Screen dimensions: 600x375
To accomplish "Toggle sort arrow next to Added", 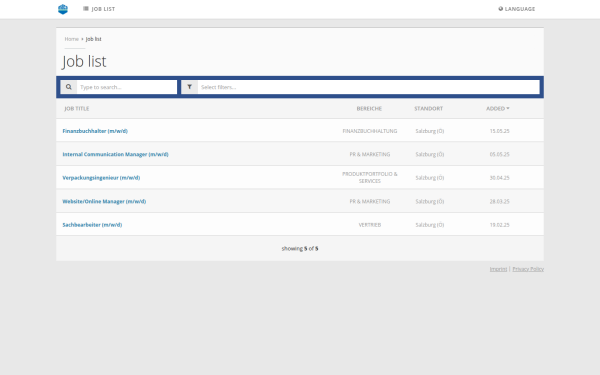I will tap(508, 109).
